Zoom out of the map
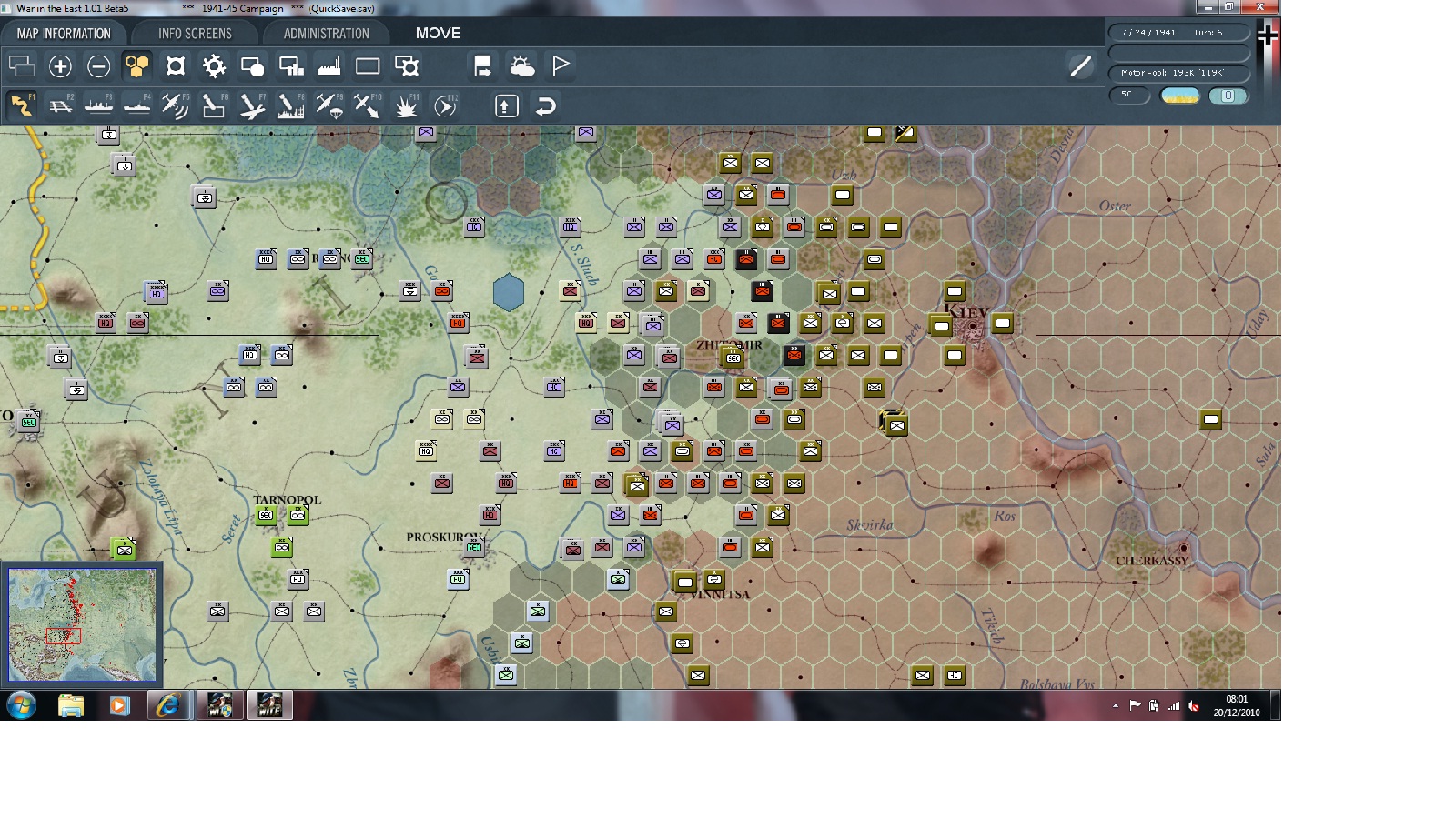Screen dimensions: 1456x819 [x=98, y=66]
